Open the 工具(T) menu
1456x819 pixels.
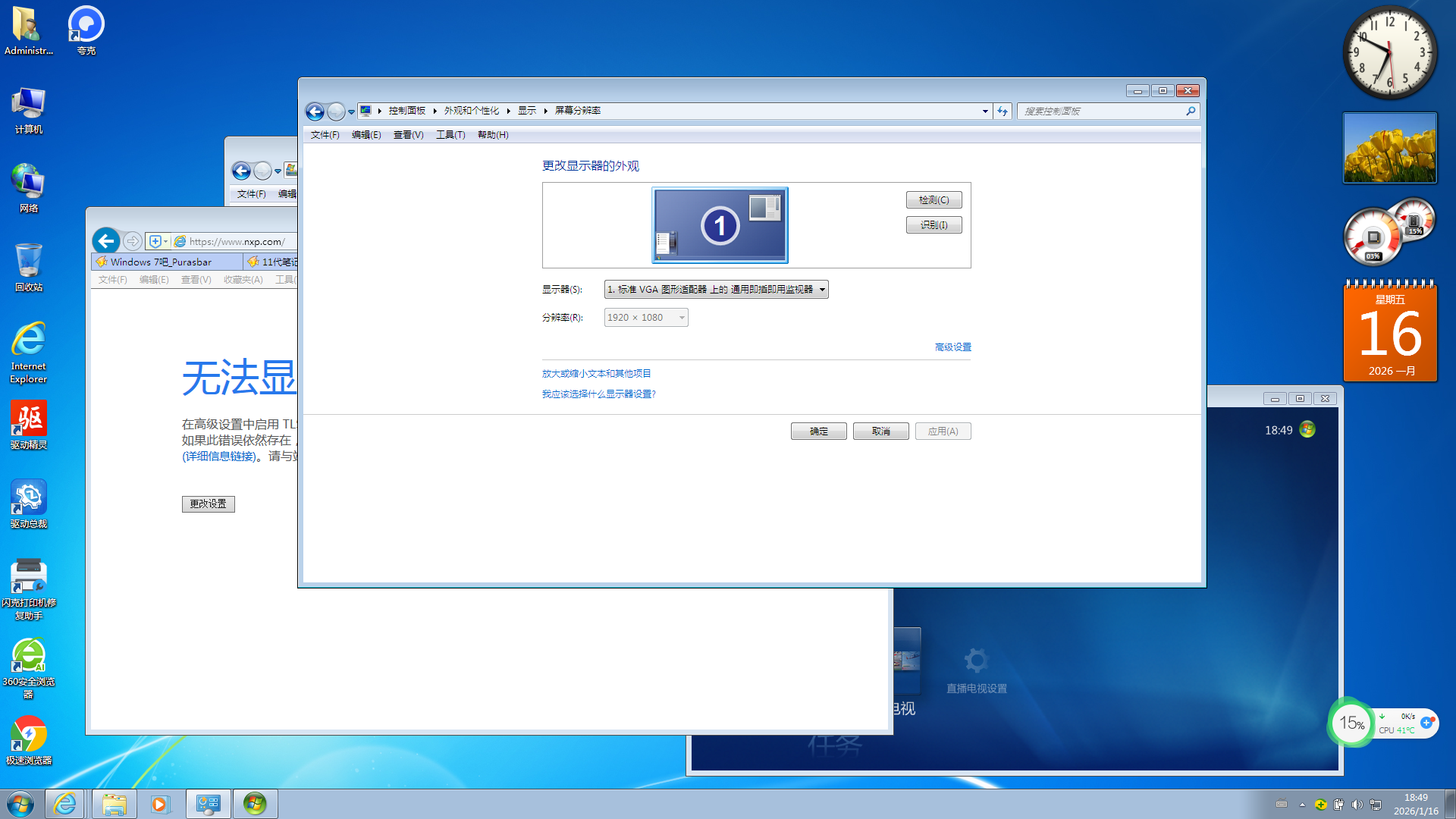(x=450, y=135)
